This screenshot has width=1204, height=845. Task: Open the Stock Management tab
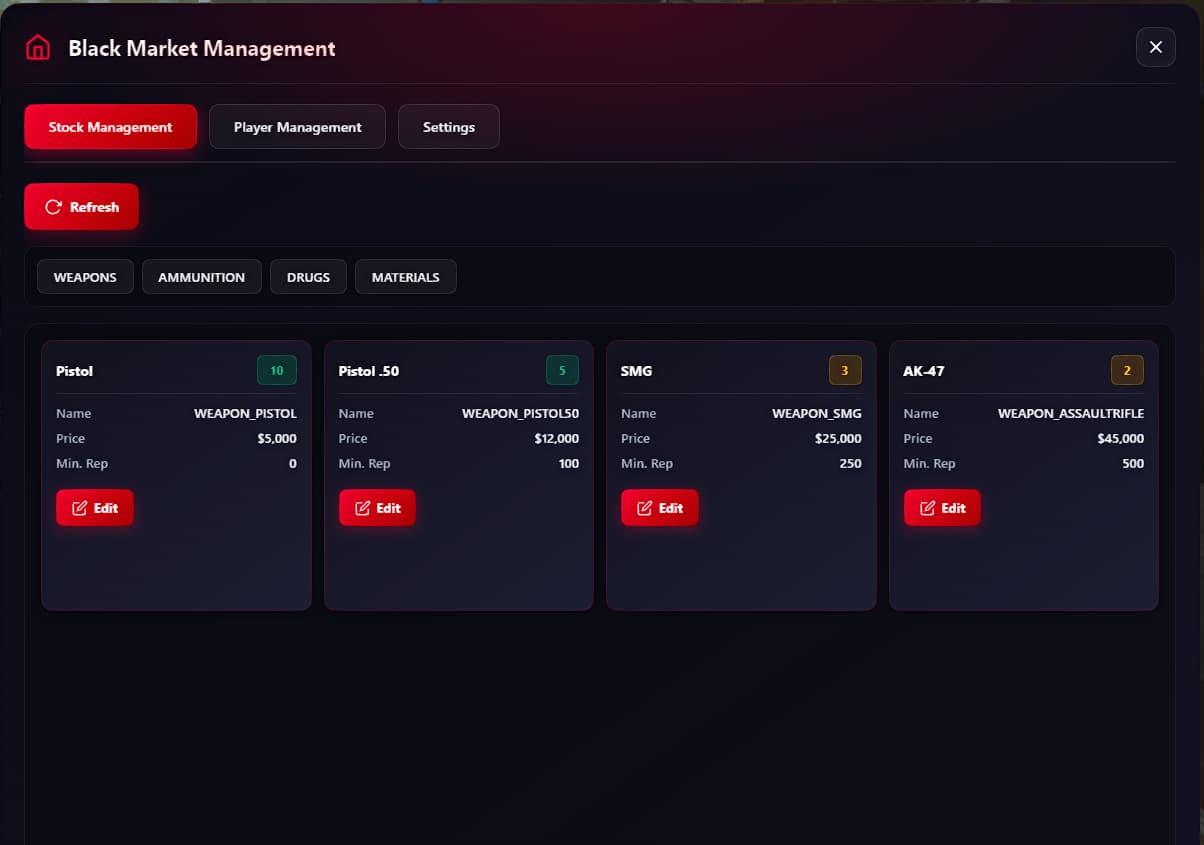point(110,127)
